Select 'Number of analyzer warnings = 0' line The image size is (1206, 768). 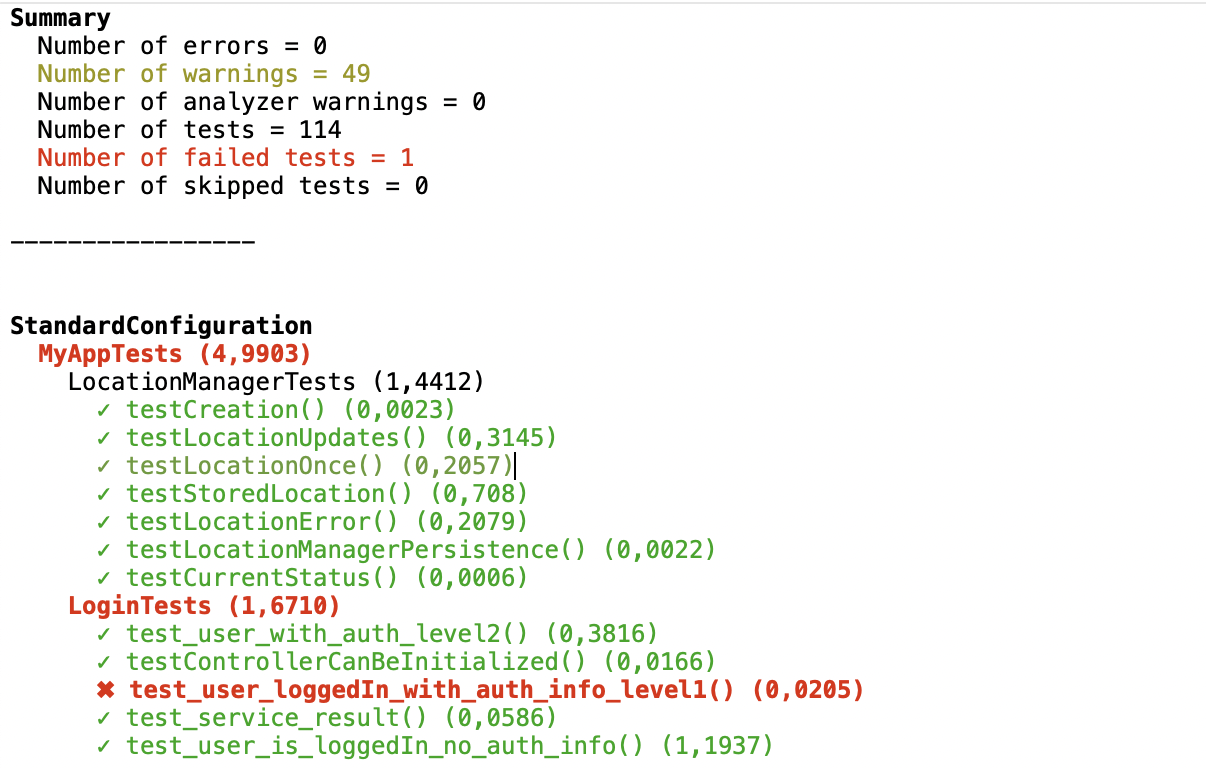[262, 102]
